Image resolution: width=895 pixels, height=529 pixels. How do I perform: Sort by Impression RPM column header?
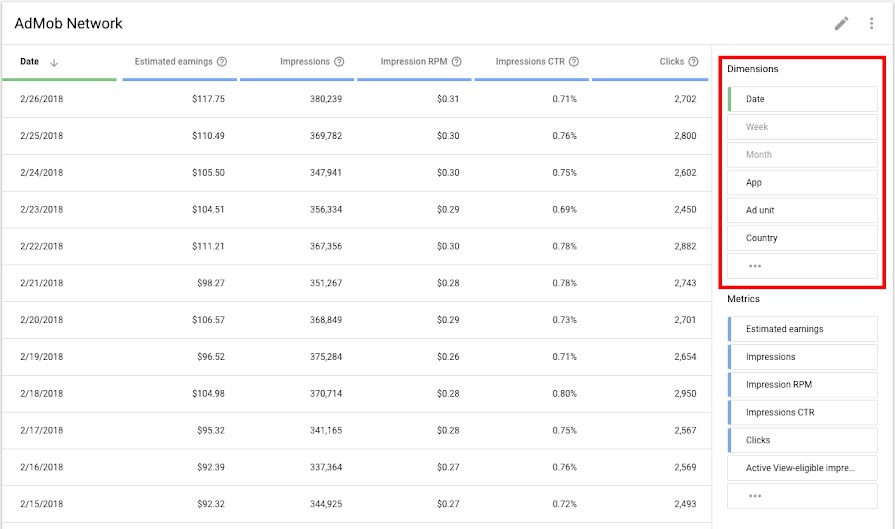(x=414, y=62)
